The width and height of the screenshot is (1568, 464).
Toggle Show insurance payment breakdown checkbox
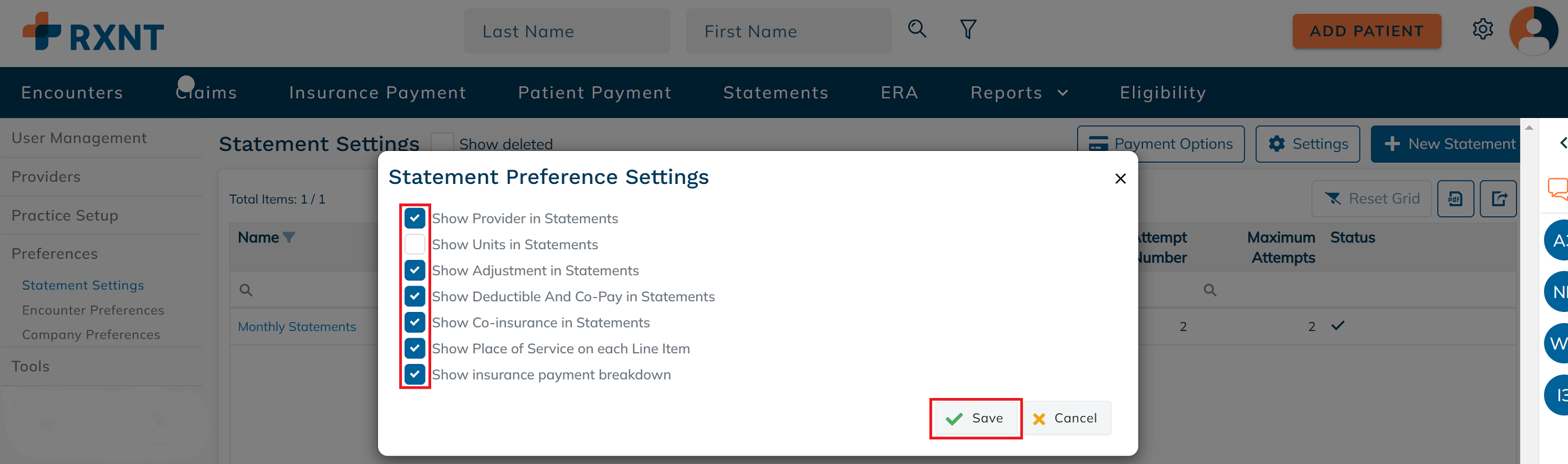coord(414,374)
